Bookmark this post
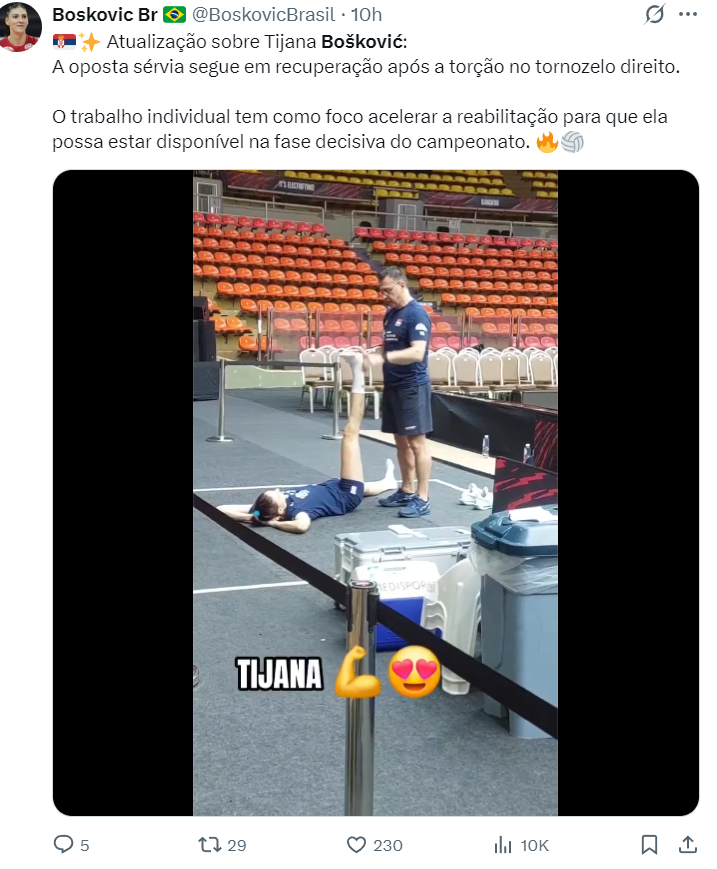 [x=649, y=845]
